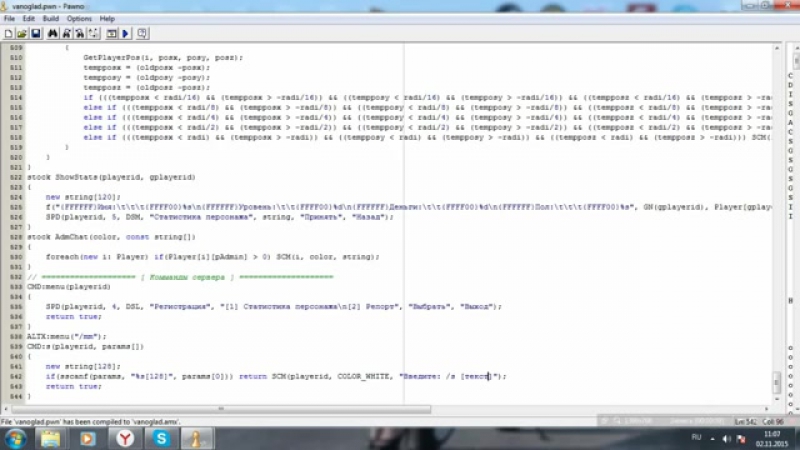Click the Find Next toolbar icon
Screen dimensions: 800x450
click(x=66, y=34)
